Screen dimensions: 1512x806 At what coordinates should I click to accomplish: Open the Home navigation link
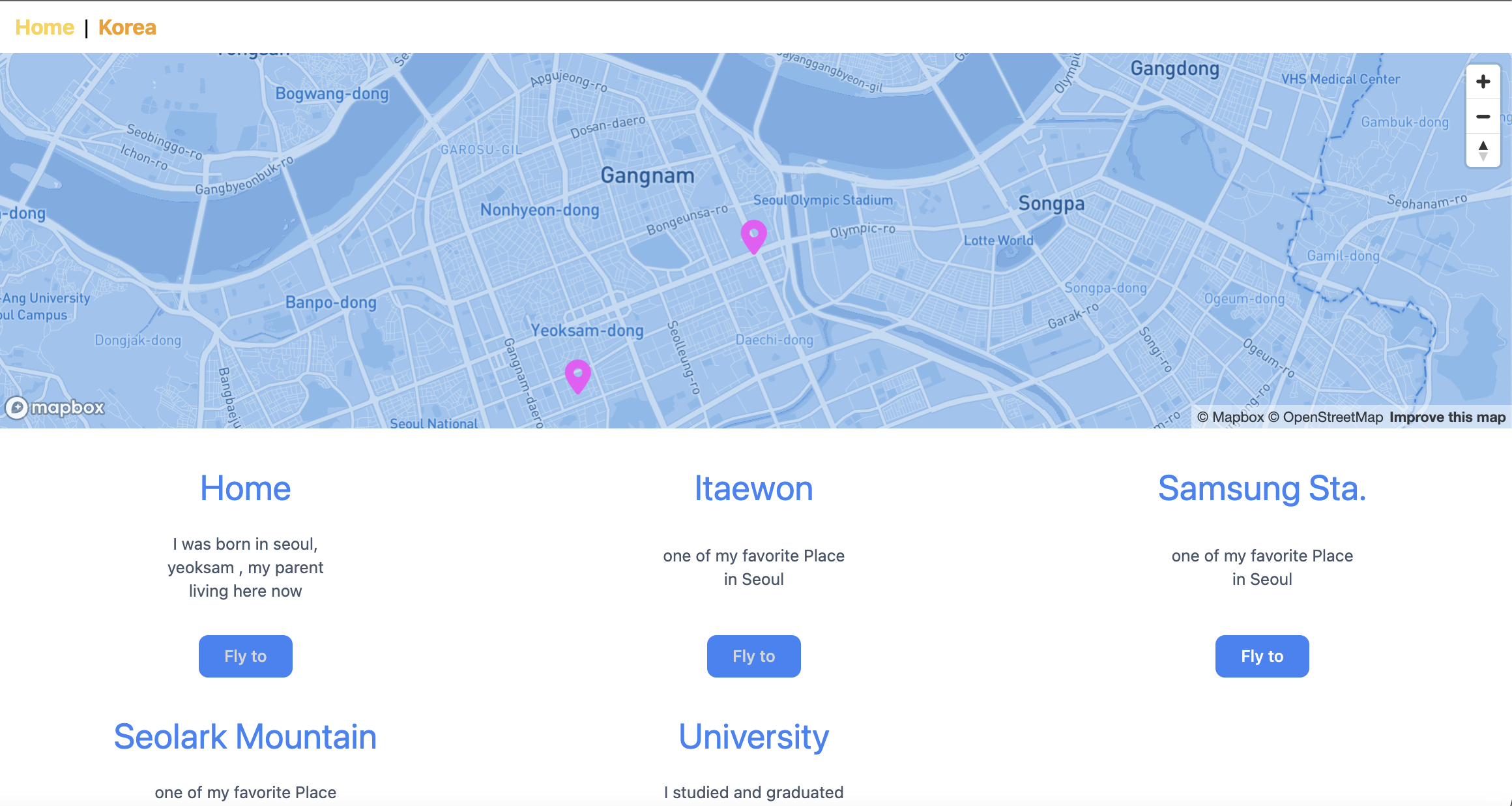(x=44, y=27)
